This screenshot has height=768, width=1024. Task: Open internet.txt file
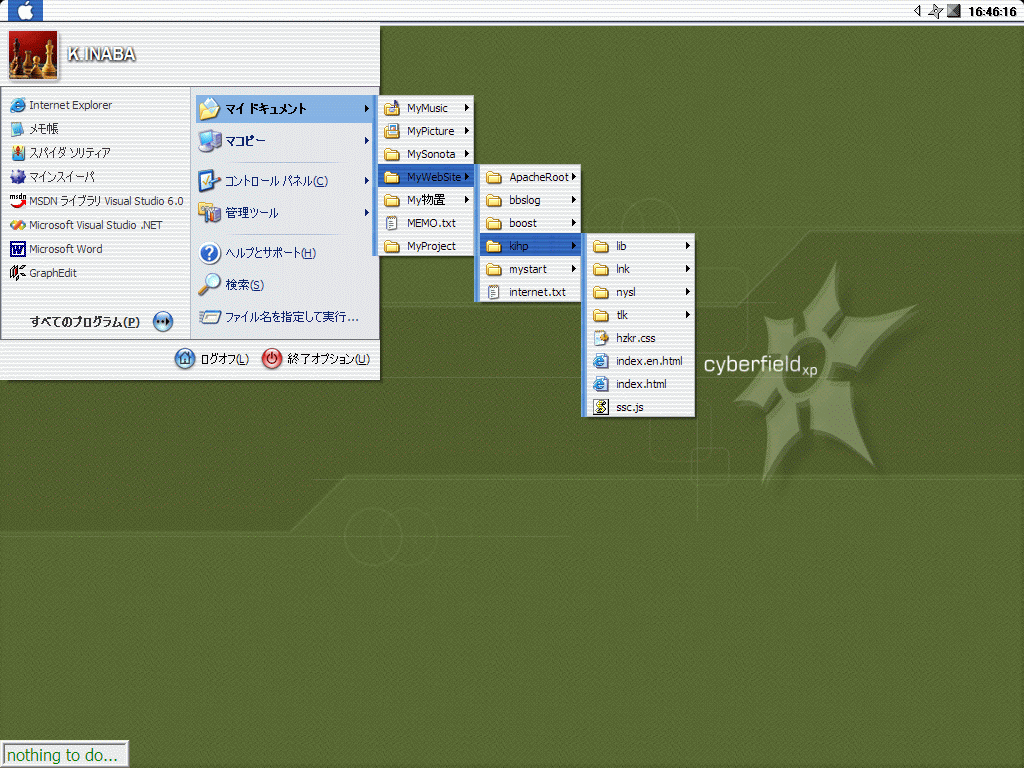point(530,292)
